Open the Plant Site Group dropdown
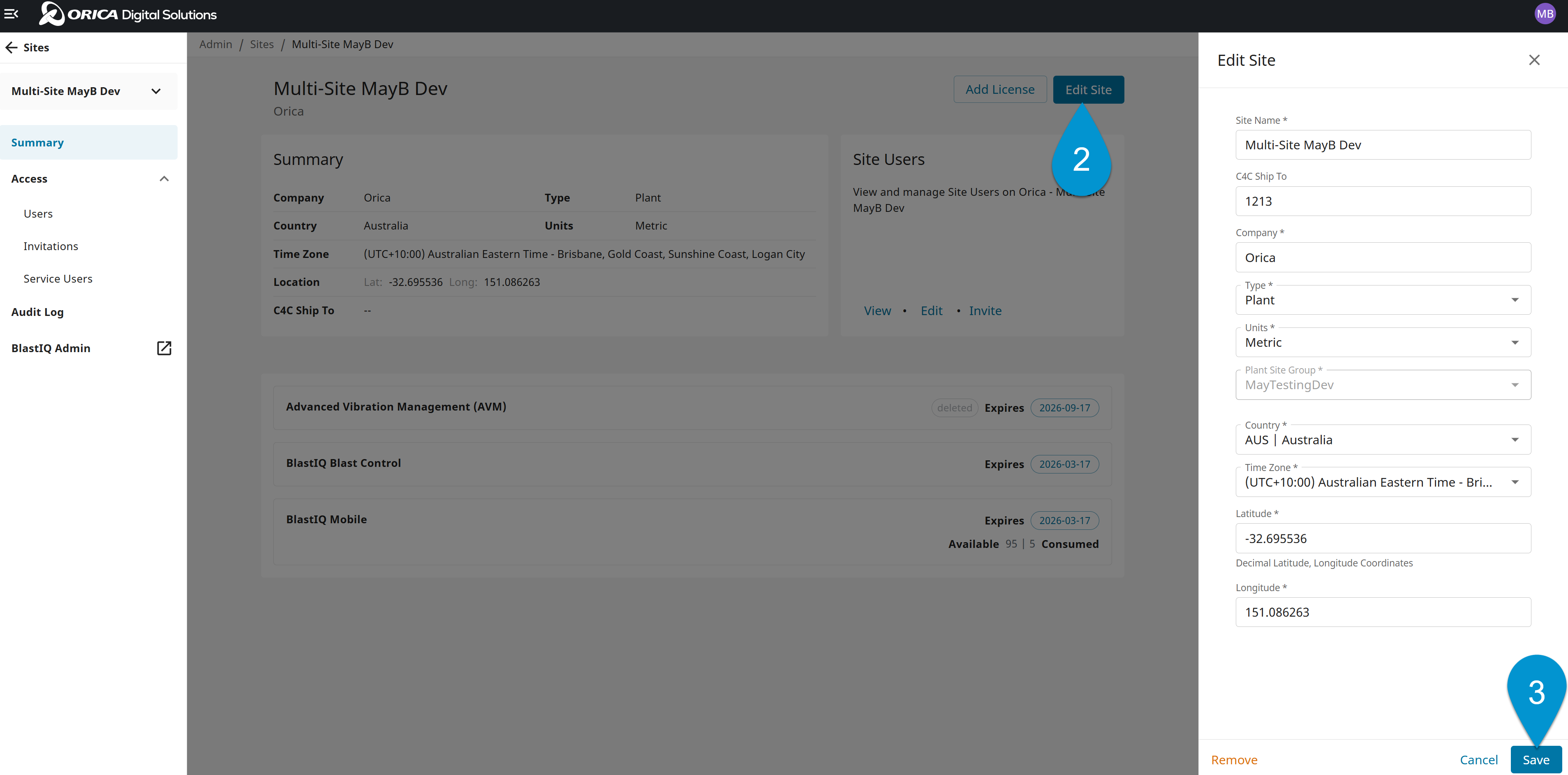The height and width of the screenshot is (775, 1568). (1383, 385)
